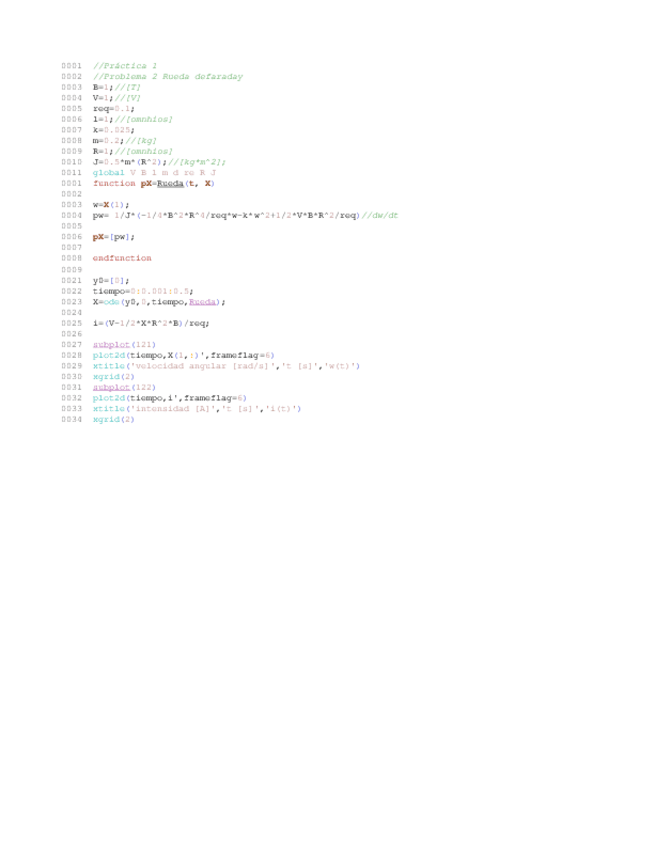Click the '//dw/dt' comment
Image resolution: width=655 pixels, height=848 pixels.
click(x=380, y=216)
